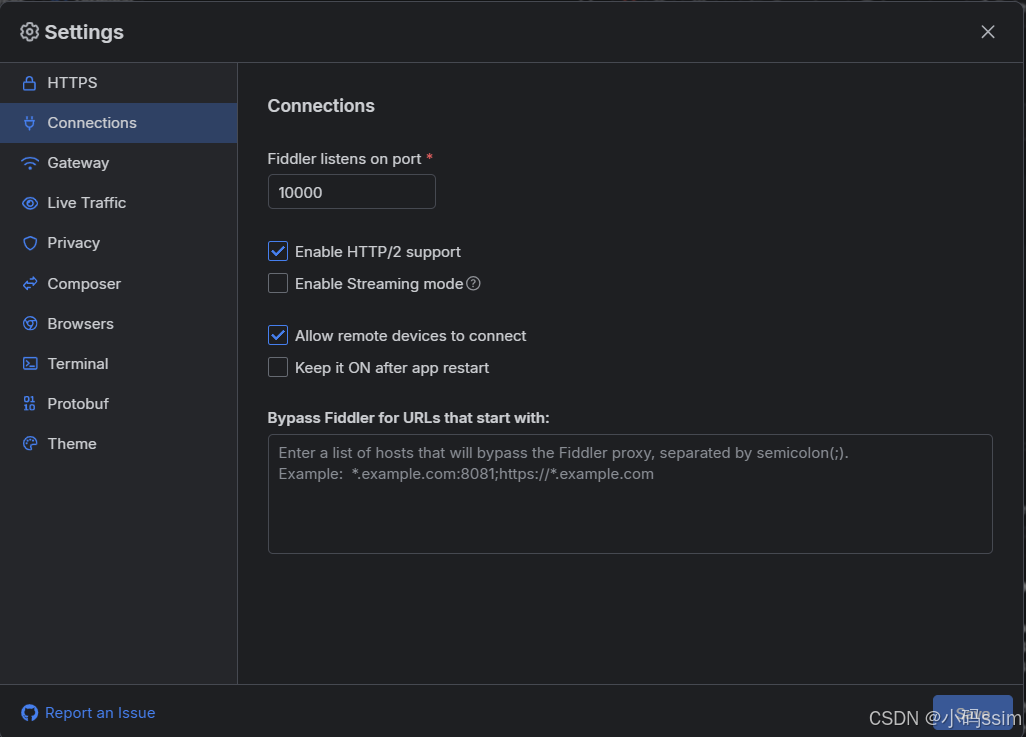Image resolution: width=1026 pixels, height=737 pixels.
Task: Click the shield icon for Privacy
Action: (29, 243)
